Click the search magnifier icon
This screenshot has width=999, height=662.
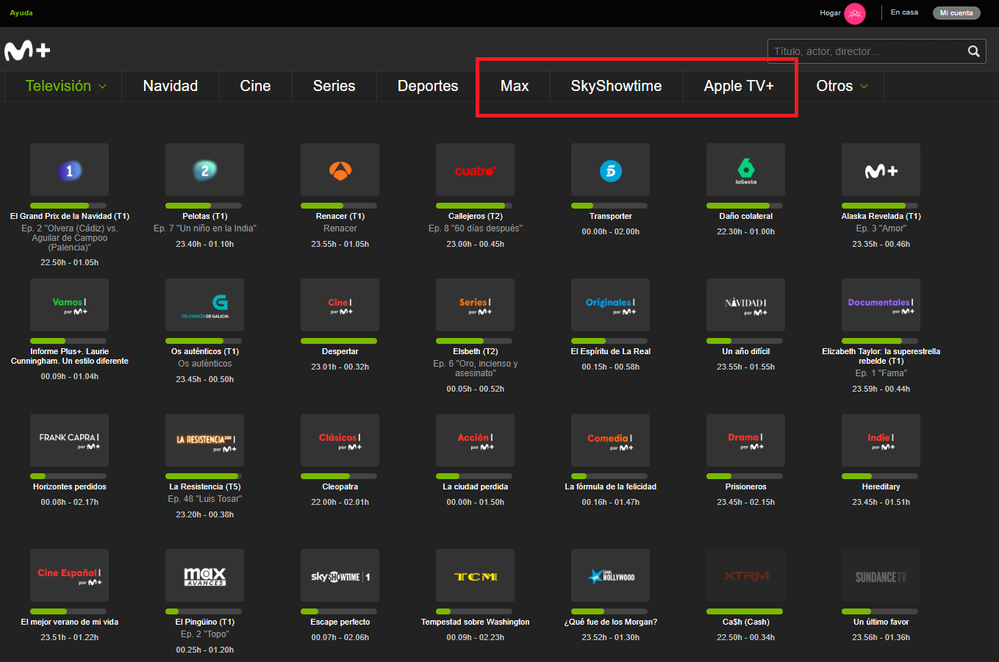(974, 51)
